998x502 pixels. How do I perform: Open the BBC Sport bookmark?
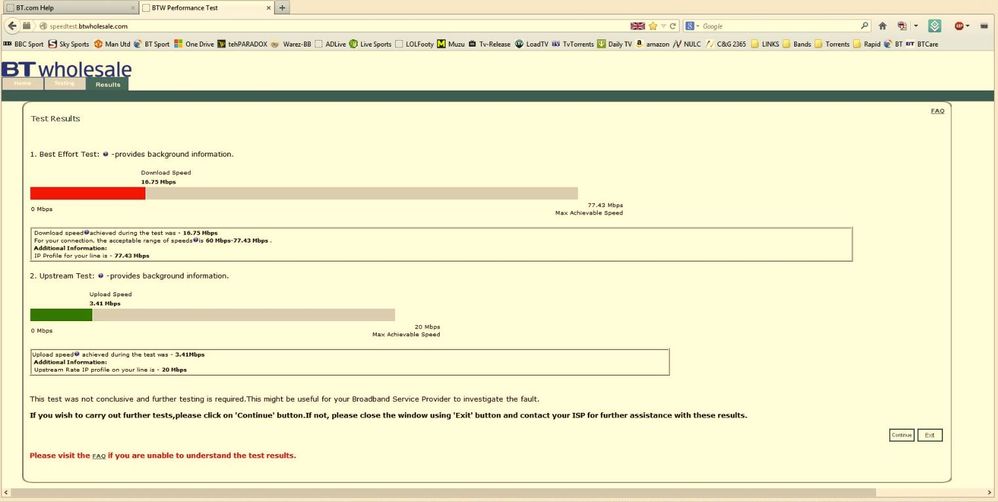[24, 44]
